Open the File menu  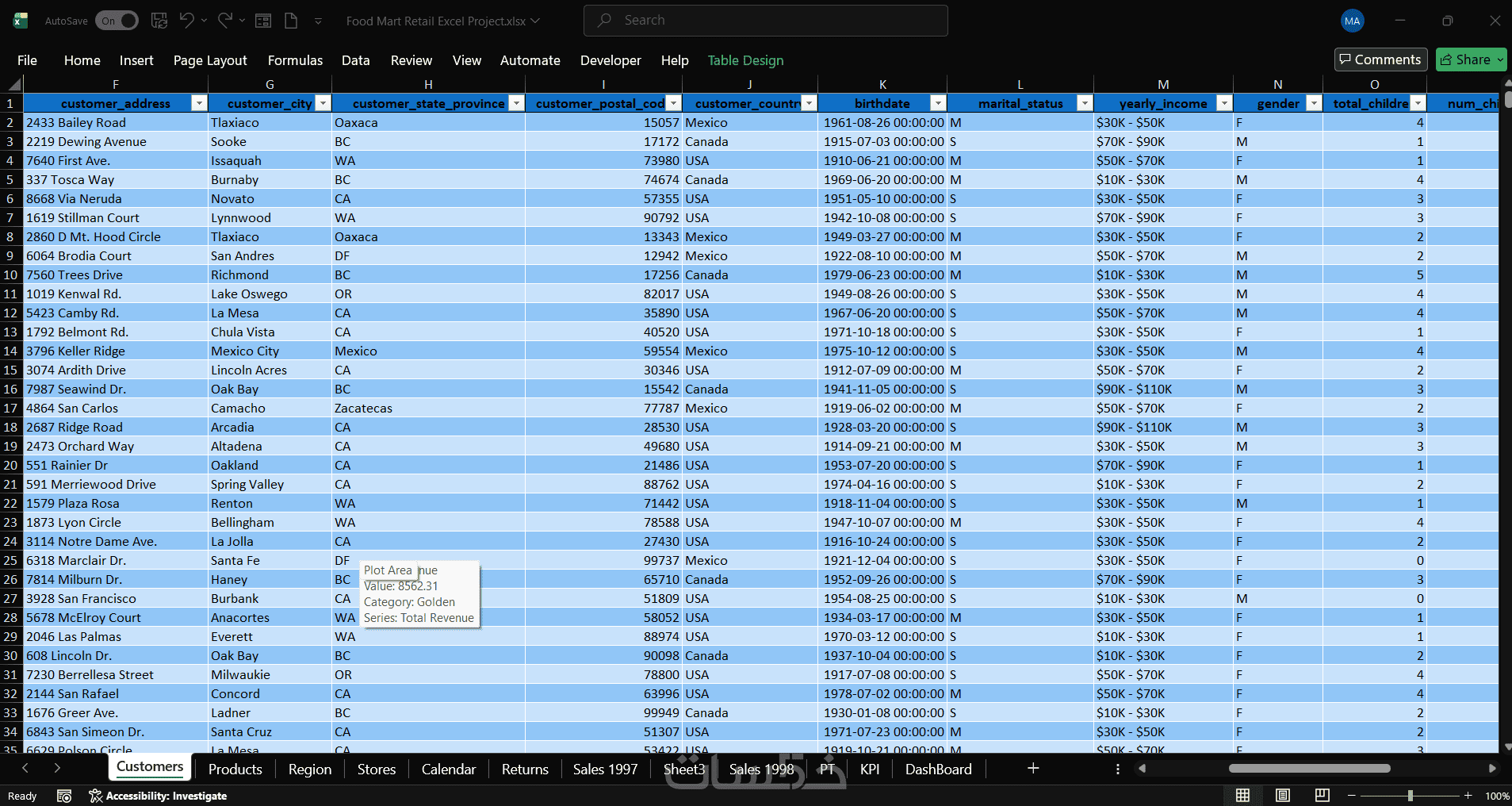(27, 60)
